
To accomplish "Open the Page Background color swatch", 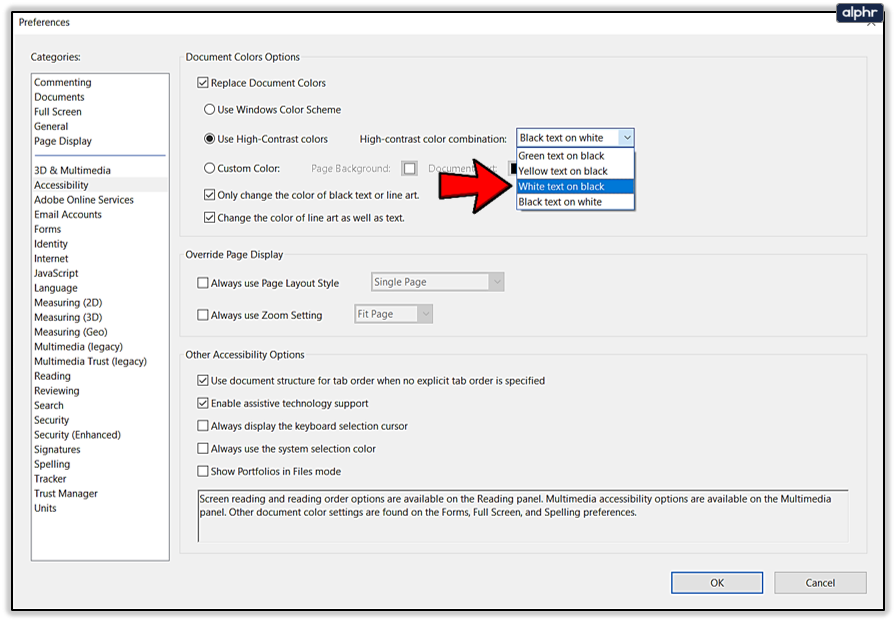I will [x=409, y=166].
